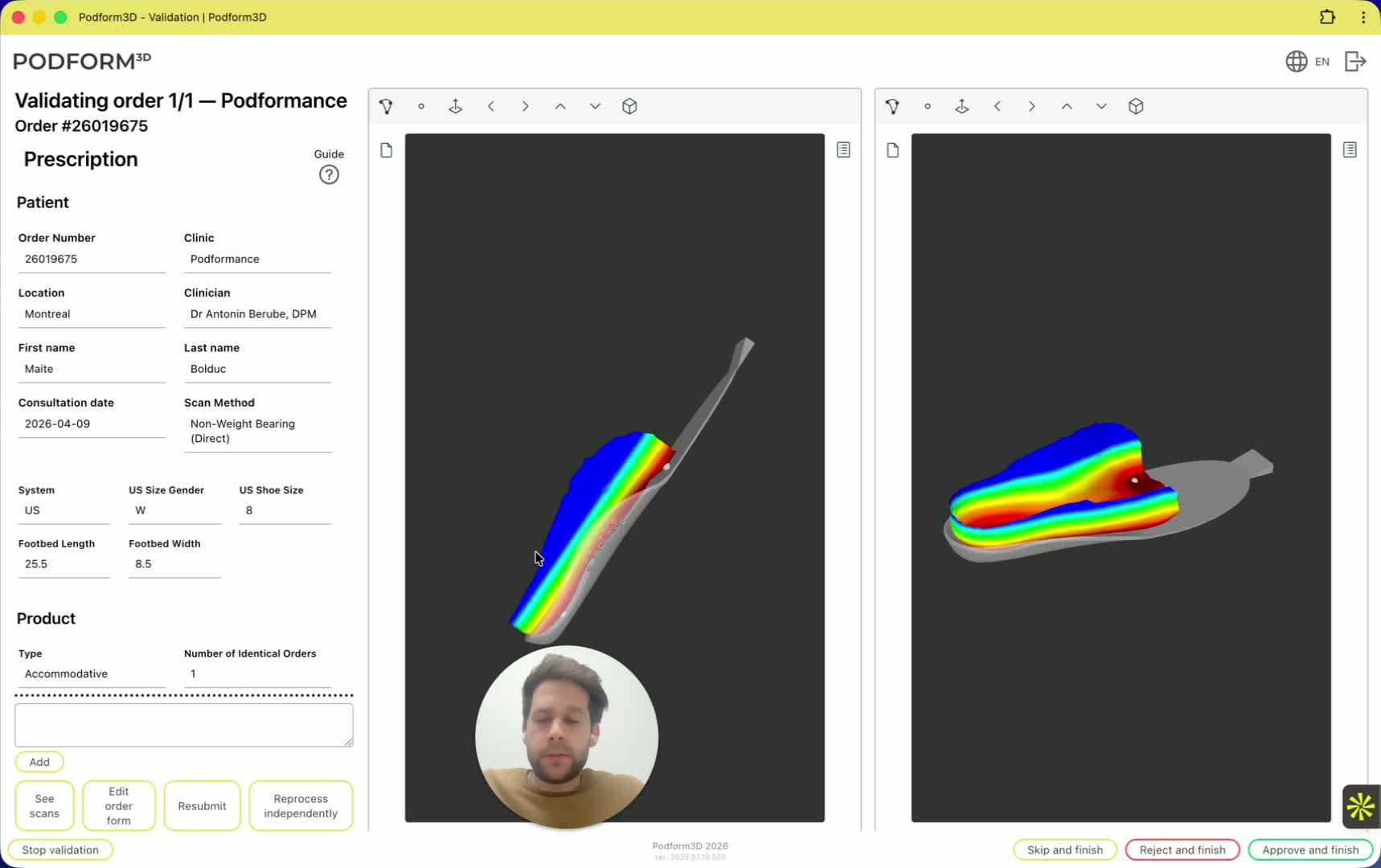This screenshot has height=868, width=1381.
Task: Click Approve and finish
Action: coord(1310,850)
